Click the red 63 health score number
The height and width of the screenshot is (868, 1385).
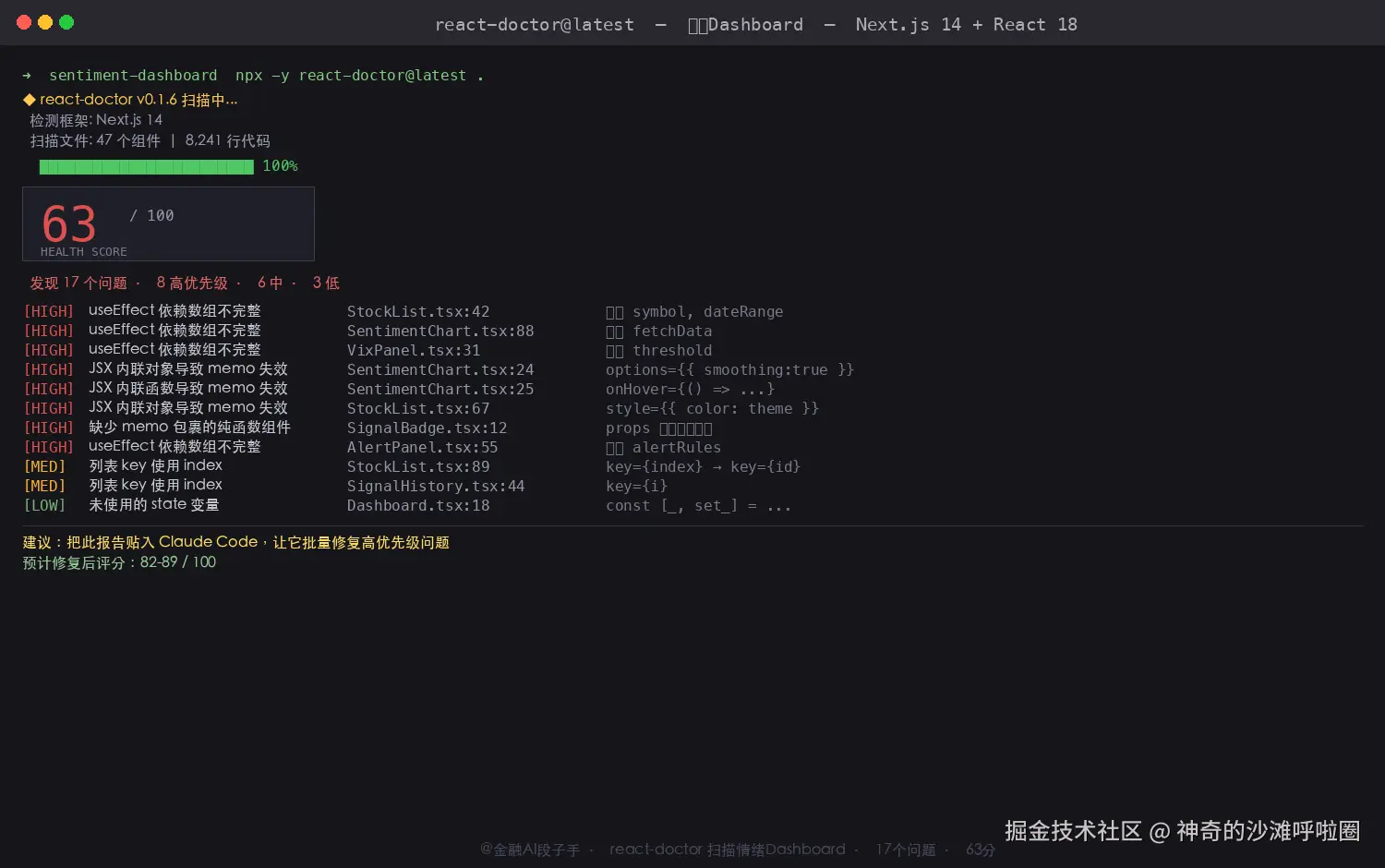pos(69,223)
